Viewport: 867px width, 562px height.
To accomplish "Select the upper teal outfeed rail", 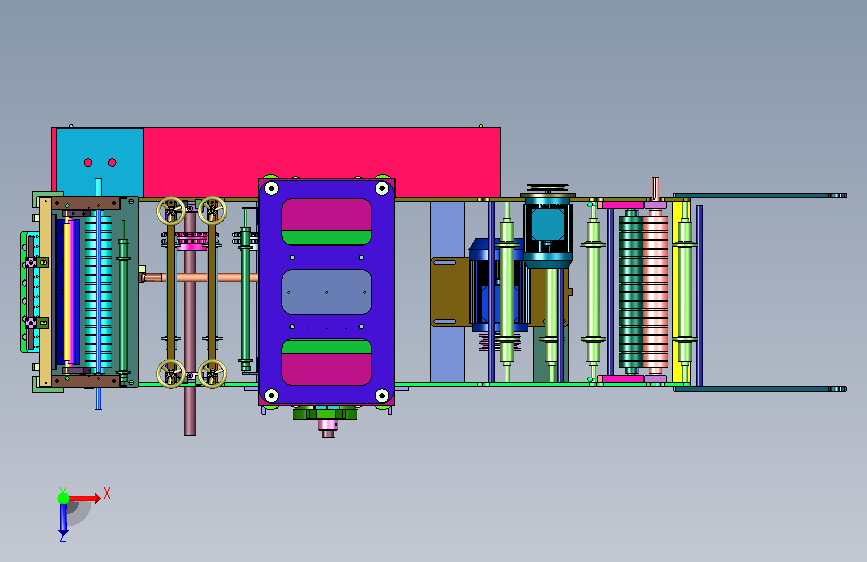I will click(x=760, y=195).
